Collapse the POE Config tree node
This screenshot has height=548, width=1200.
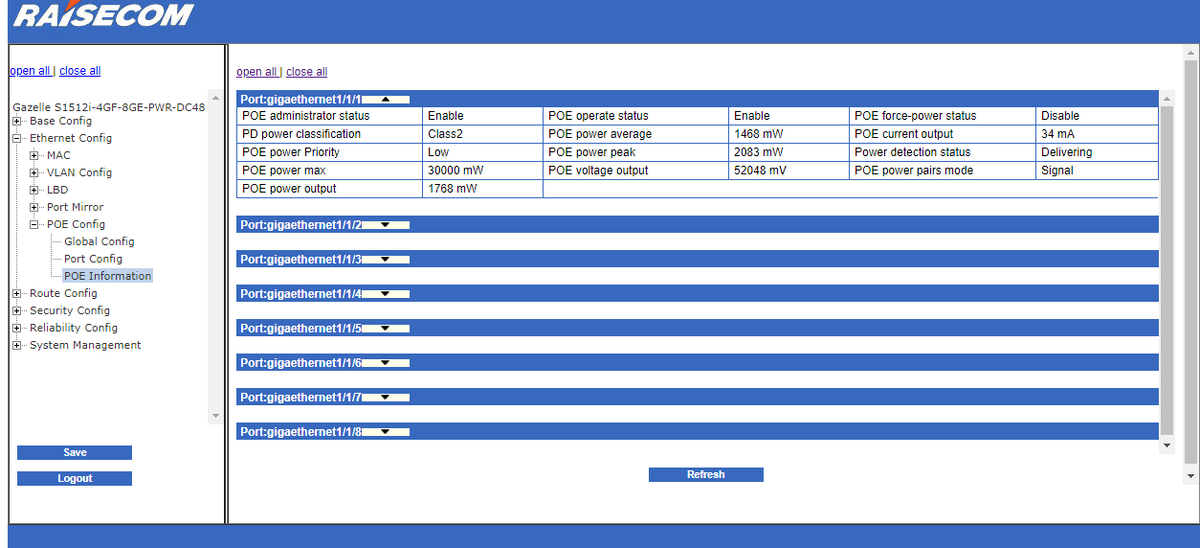tap(35, 224)
